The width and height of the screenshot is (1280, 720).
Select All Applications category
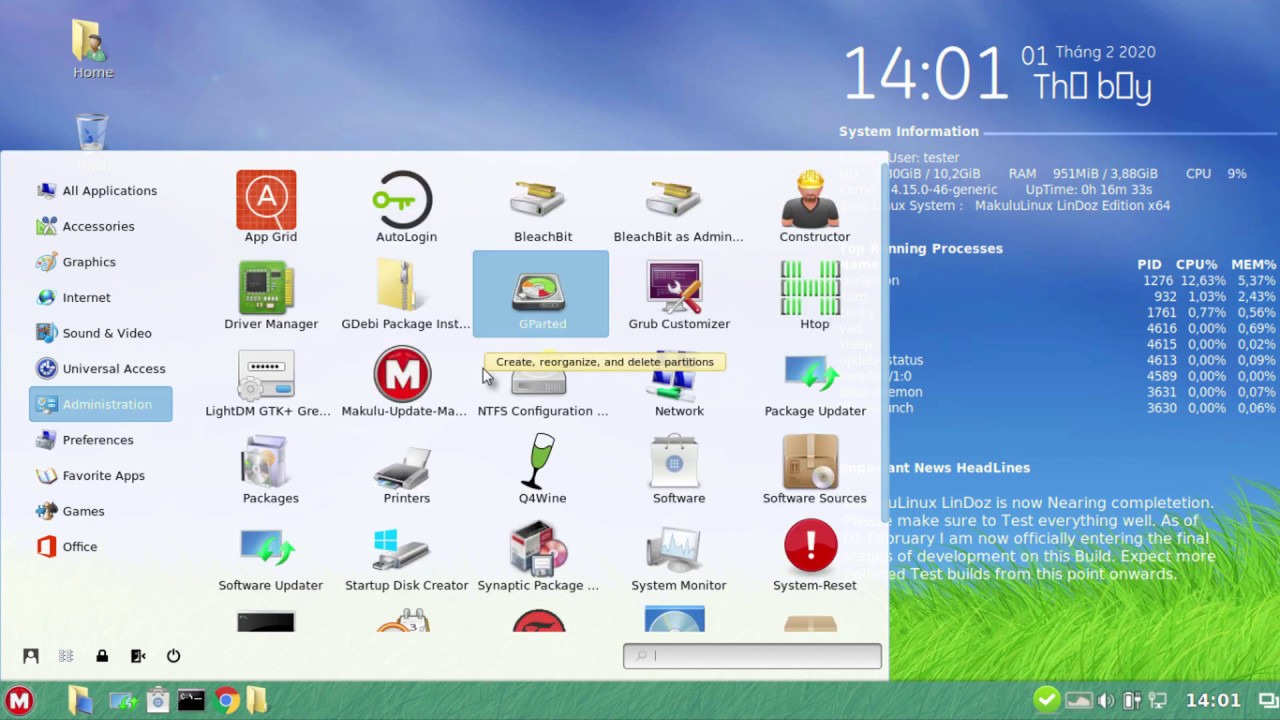[x=100, y=190]
